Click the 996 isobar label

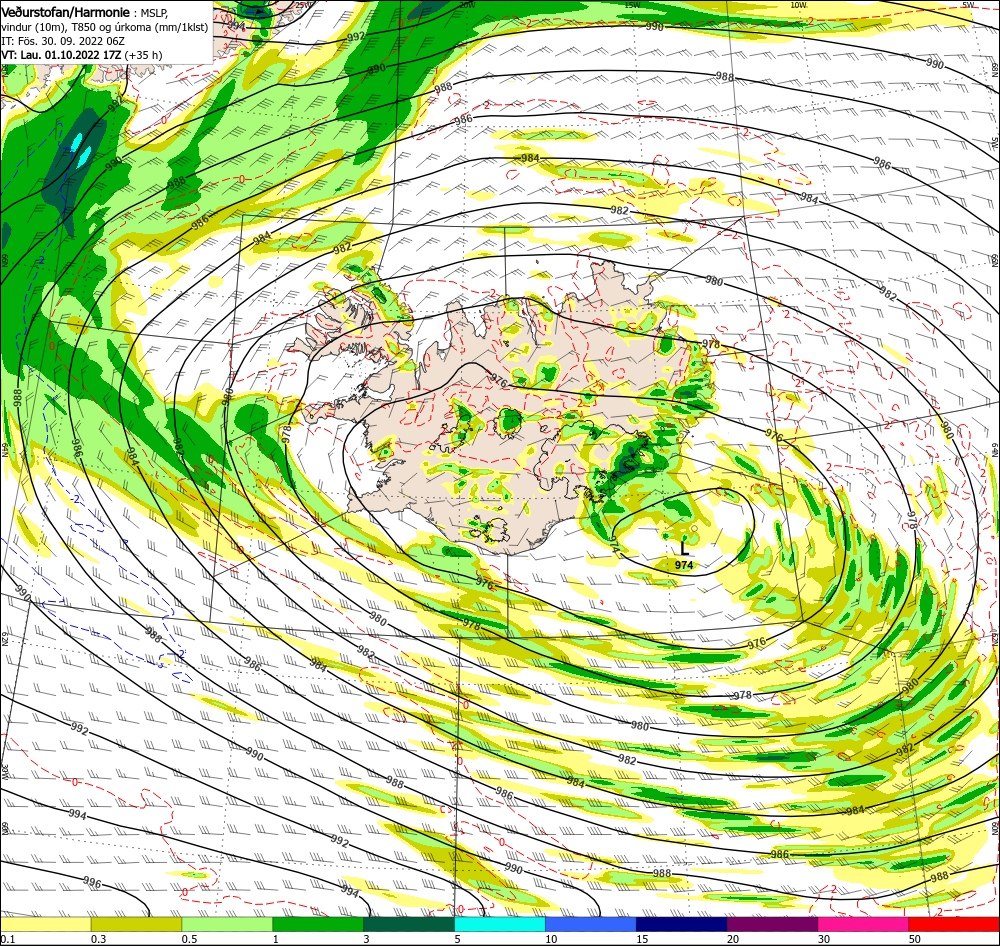pos(93,882)
